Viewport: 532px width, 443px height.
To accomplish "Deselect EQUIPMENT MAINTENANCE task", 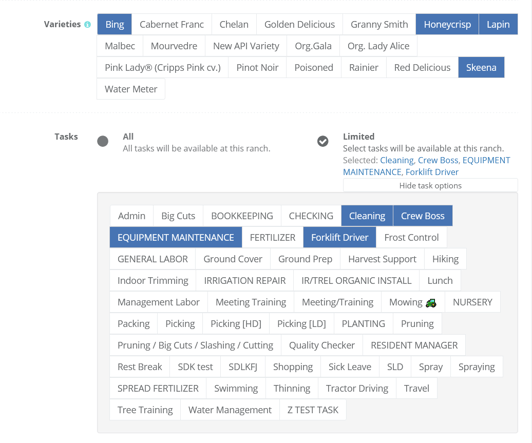I will [x=176, y=237].
